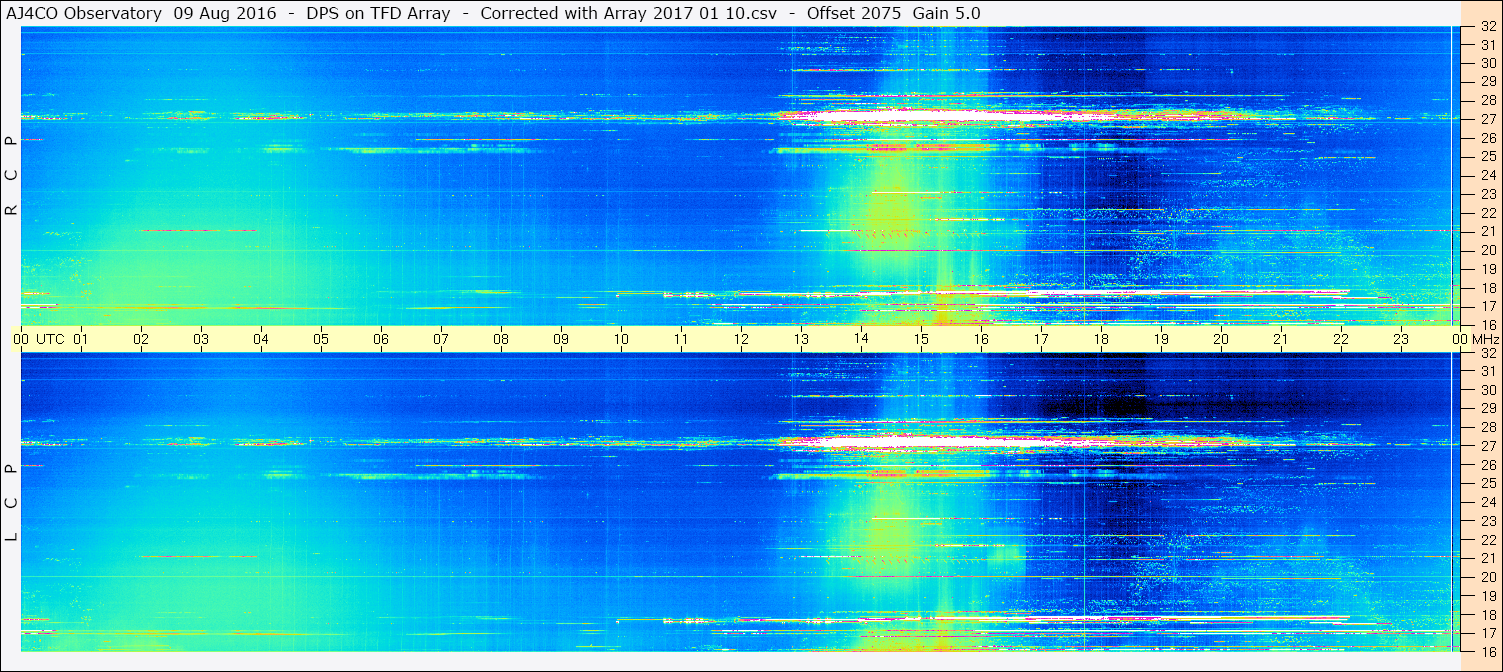Select the 20 hour mark on time axis
1503x672 pixels.
1221,339
